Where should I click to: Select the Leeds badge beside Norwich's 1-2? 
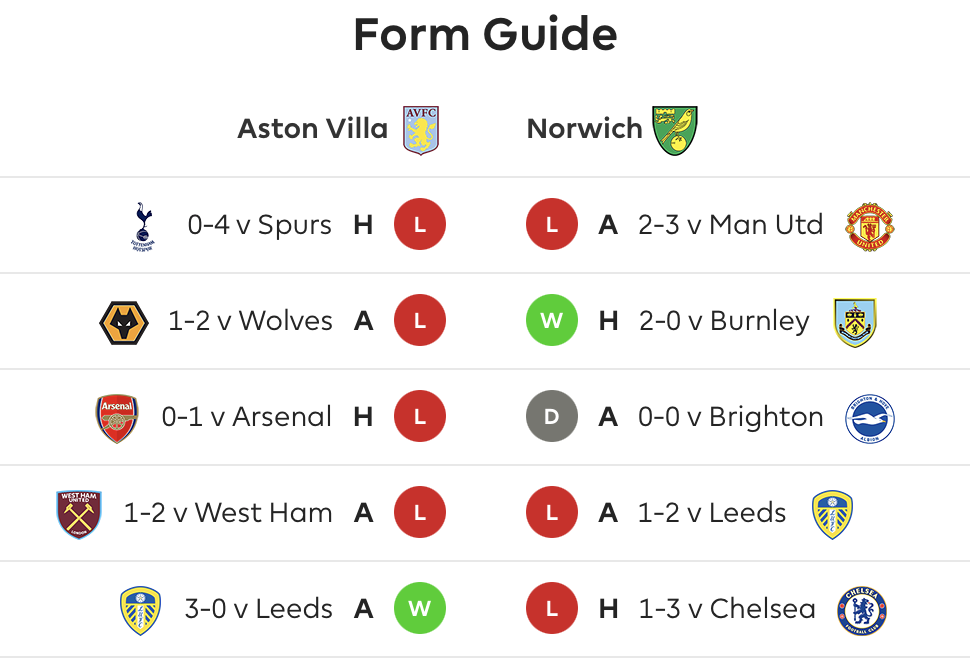(x=832, y=514)
